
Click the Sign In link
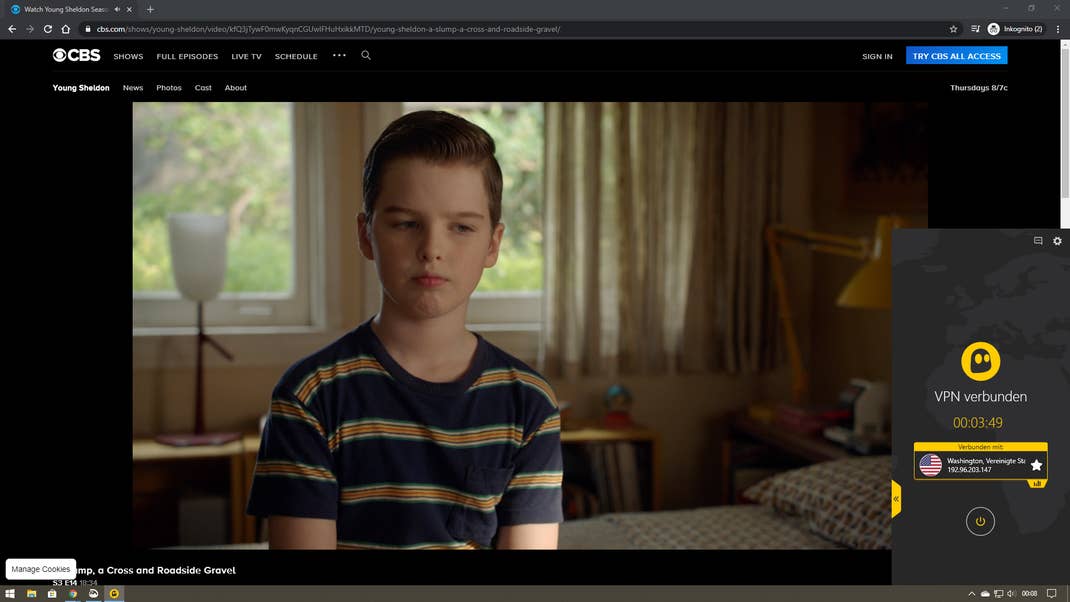point(877,57)
